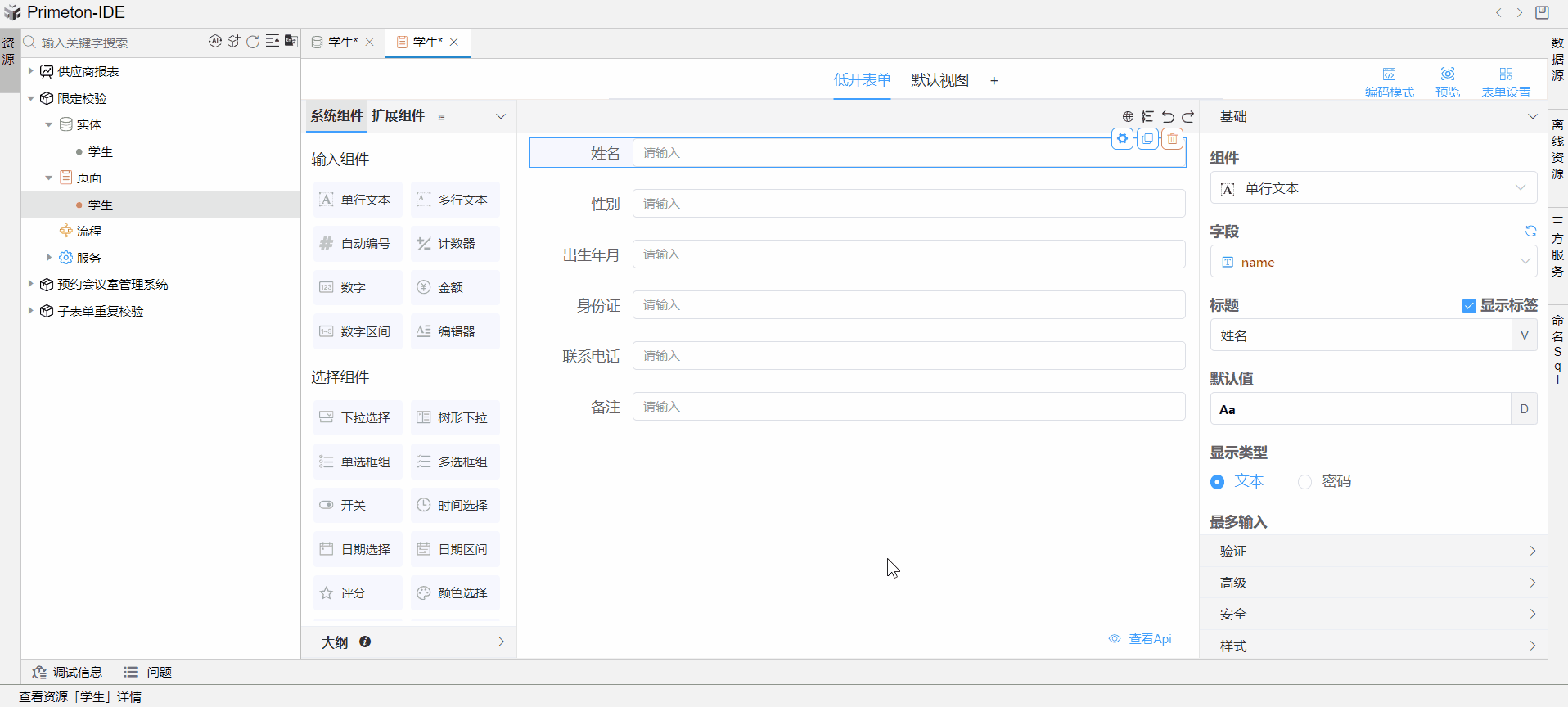Refresh the 字段 field list
The width and height of the screenshot is (1568, 707).
(1530, 232)
